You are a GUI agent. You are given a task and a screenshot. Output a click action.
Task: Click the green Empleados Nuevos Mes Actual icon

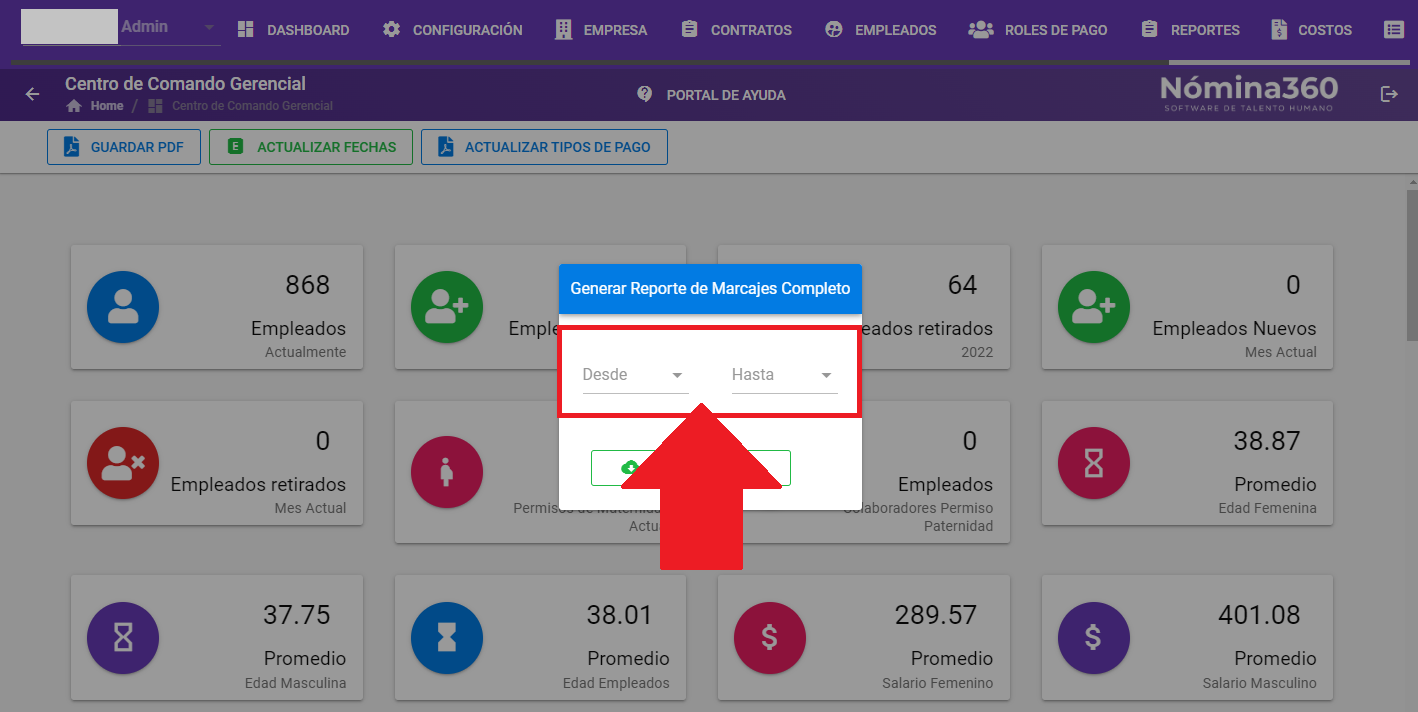(1094, 307)
